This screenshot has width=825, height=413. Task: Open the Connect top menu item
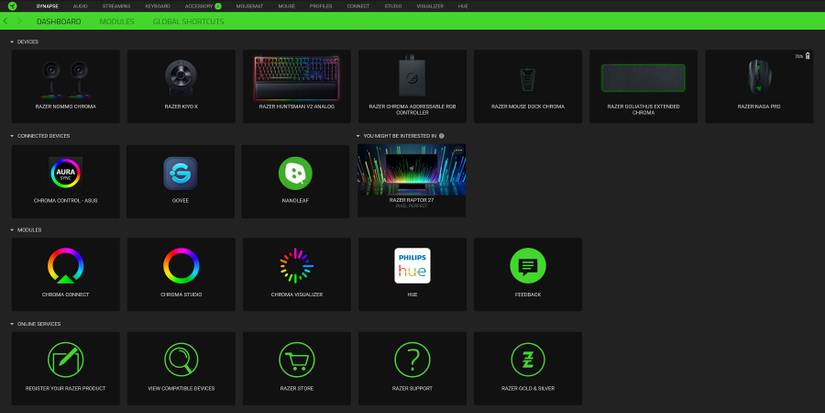358,6
